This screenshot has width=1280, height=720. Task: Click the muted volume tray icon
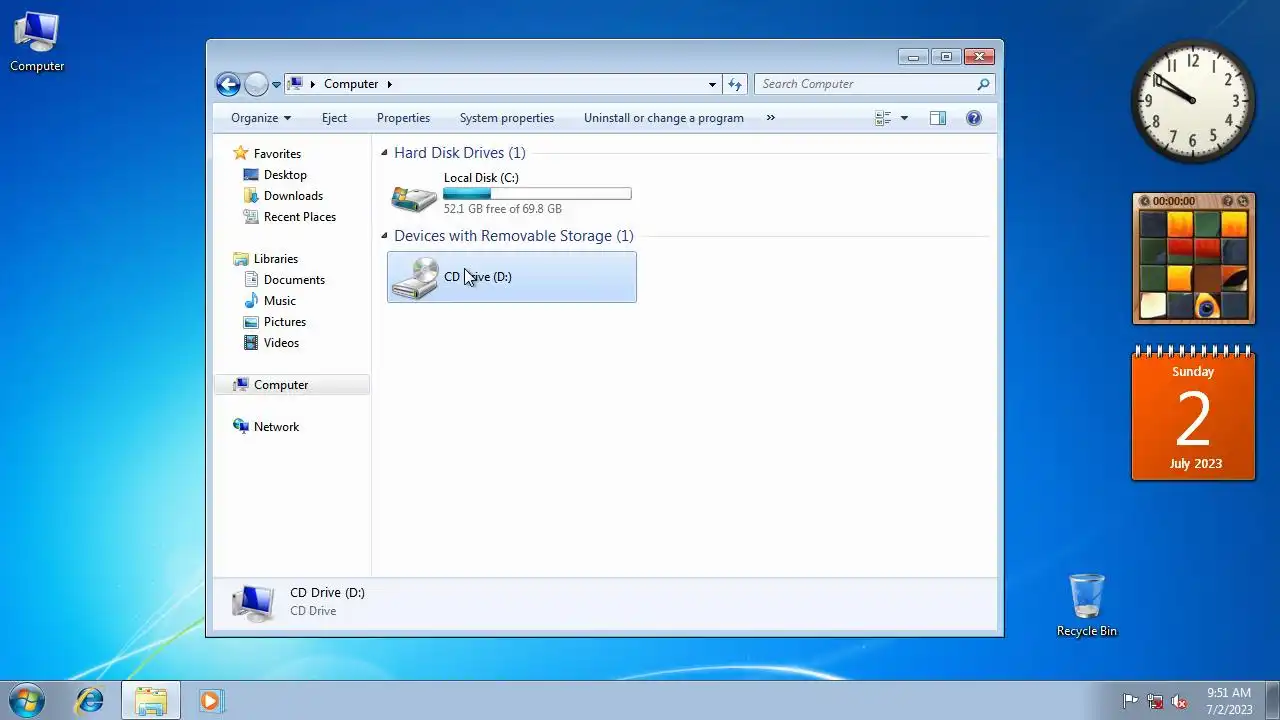(x=1179, y=701)
